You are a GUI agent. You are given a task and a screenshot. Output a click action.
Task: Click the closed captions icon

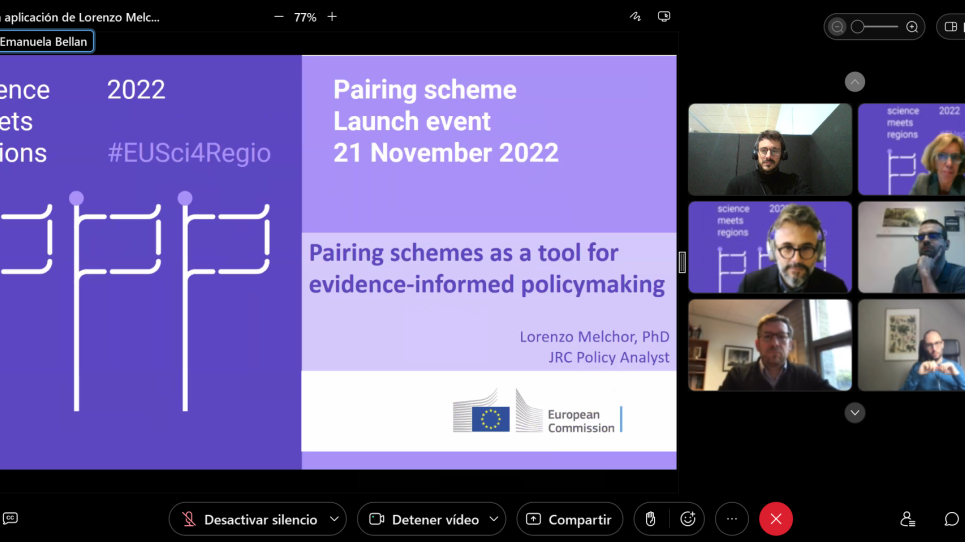10,519
